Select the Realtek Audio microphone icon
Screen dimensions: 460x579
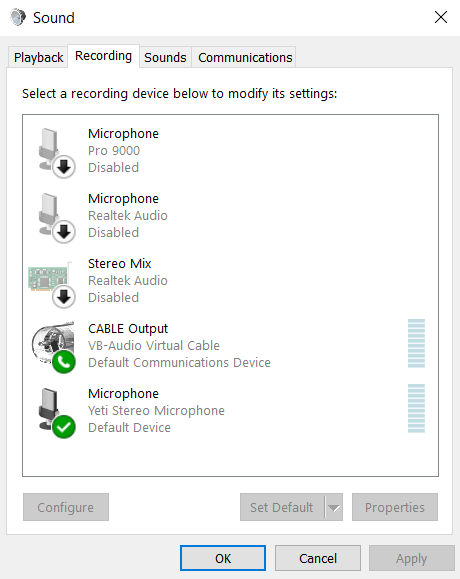(x=56, y=217)
